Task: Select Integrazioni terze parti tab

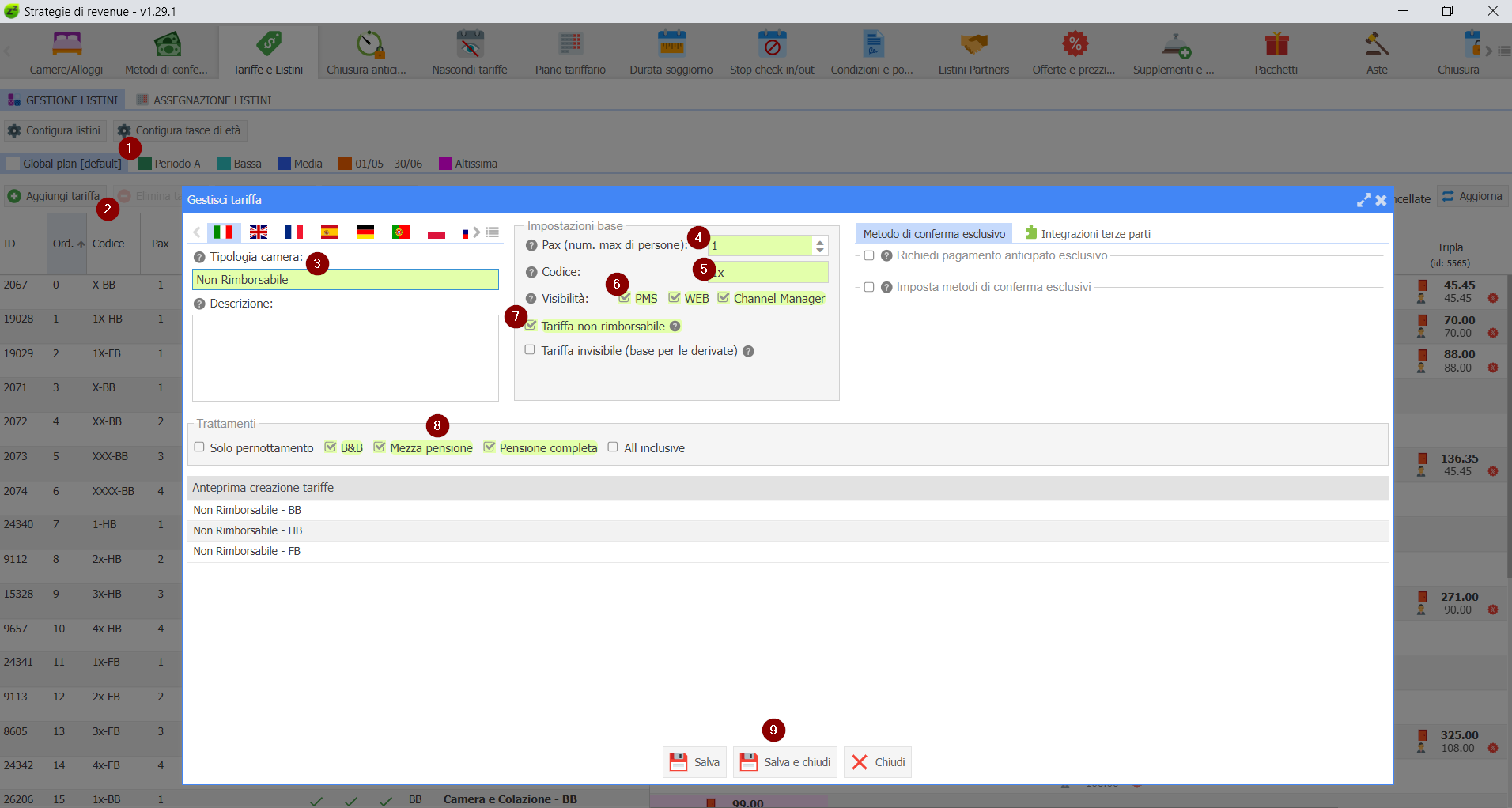Action: coord(1087,234)
